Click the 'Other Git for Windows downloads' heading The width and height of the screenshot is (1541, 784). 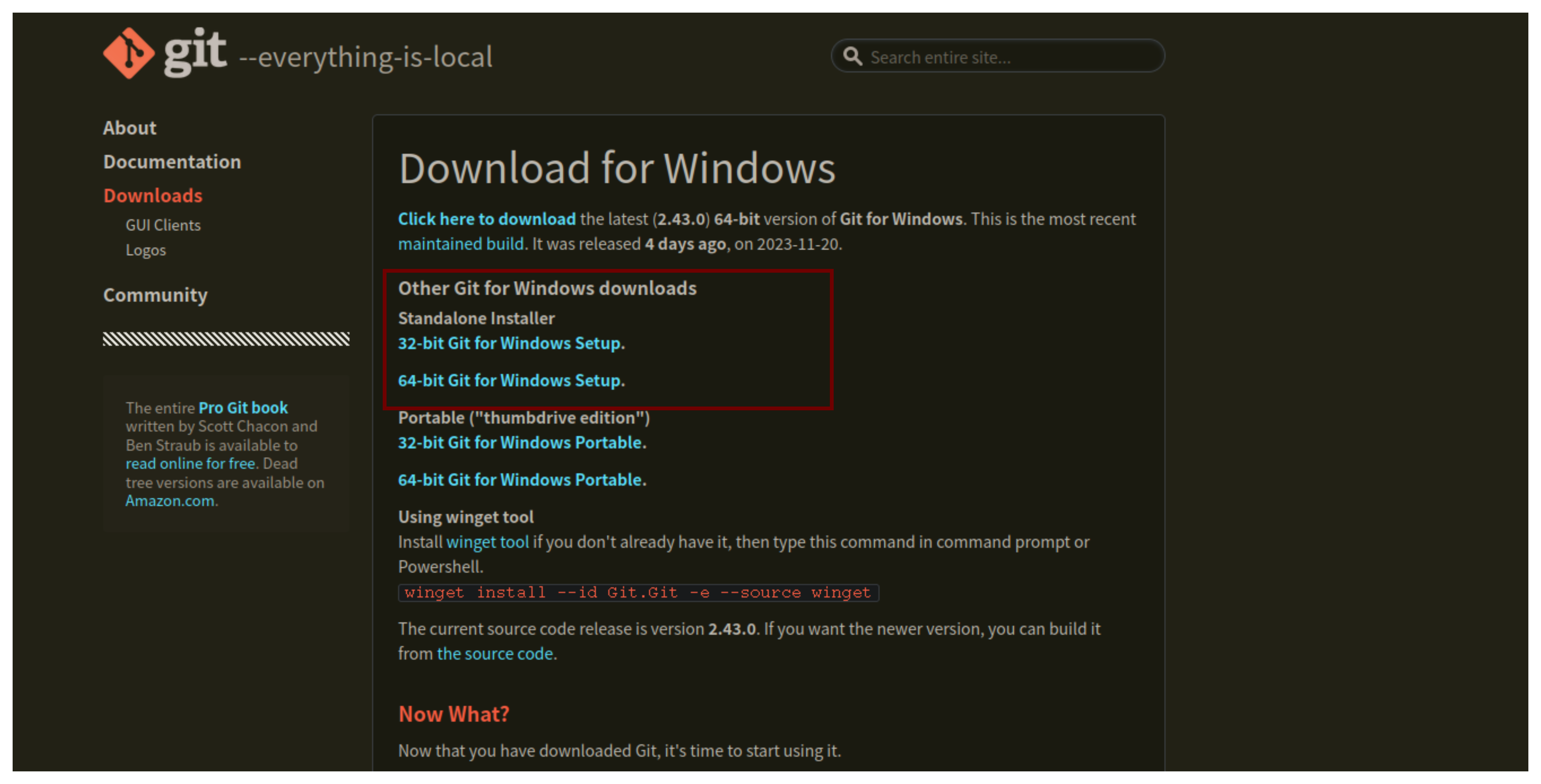(x=547, y=288)
